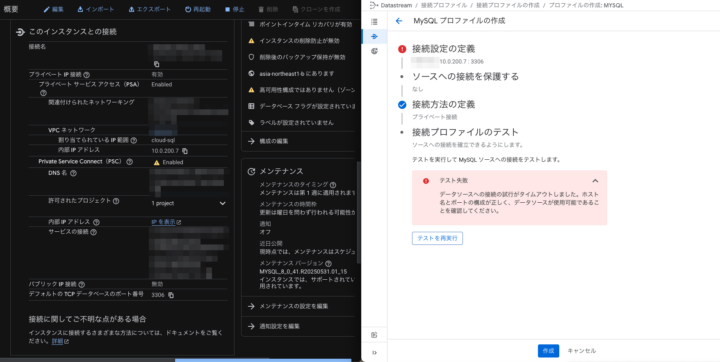Click クローンを作成 in the toolbar

[316, 9]
